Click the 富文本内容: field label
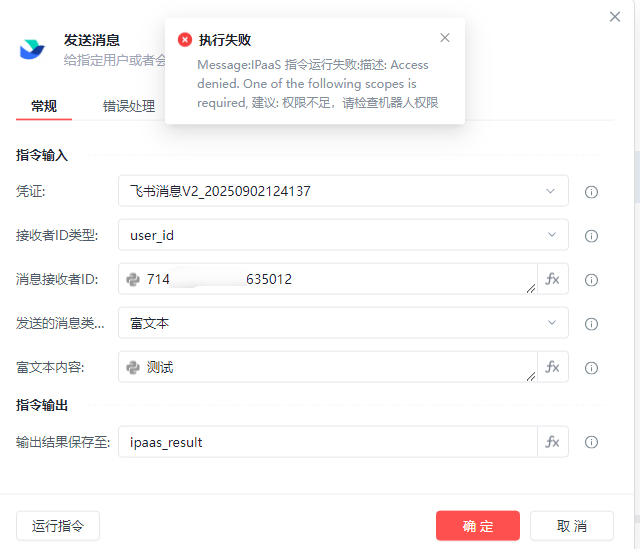640x549 pixels. (x=50, y=367)
